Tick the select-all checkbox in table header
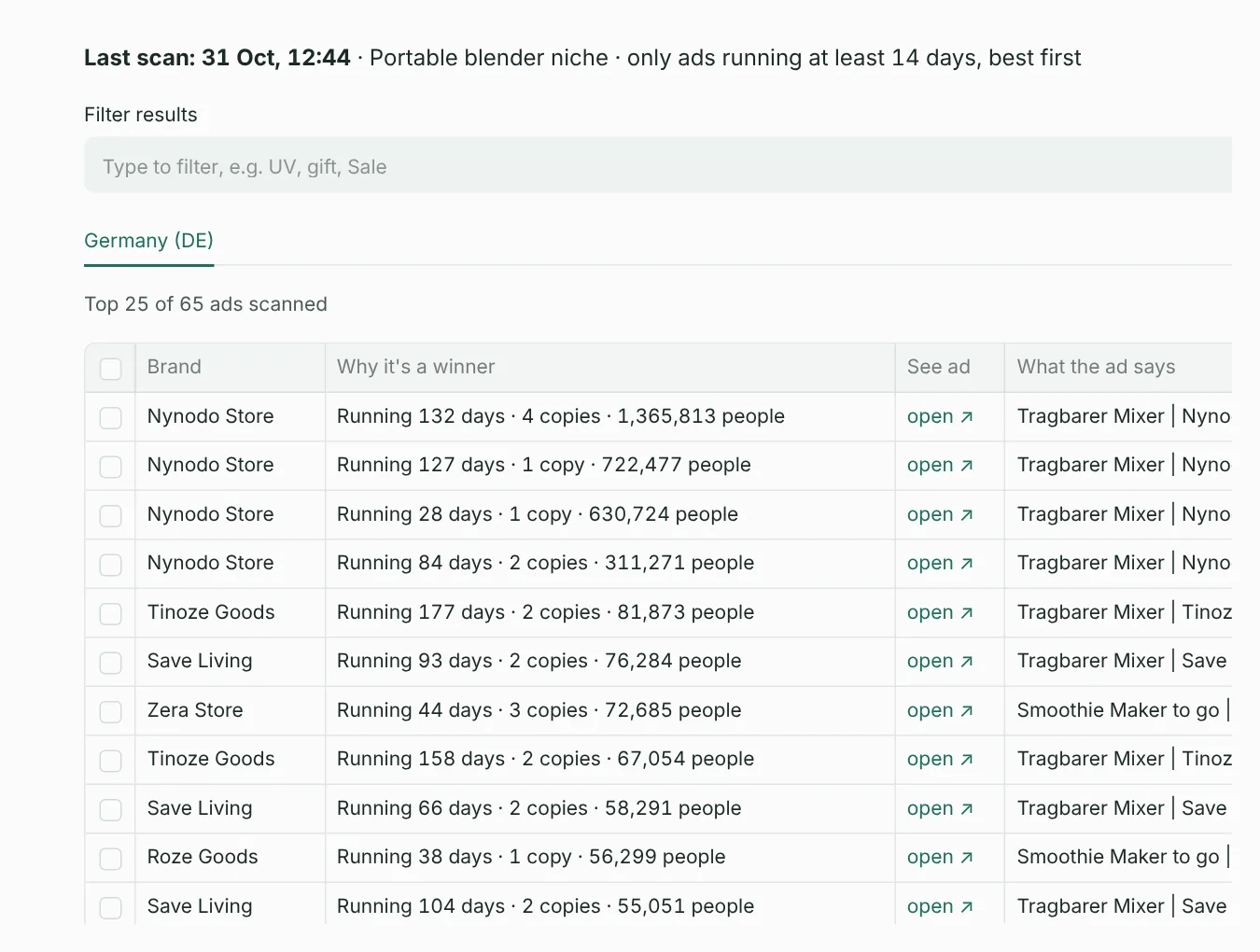Image resolution: width=1260 pixels, height=952 pixels. (x=111, y=369)
